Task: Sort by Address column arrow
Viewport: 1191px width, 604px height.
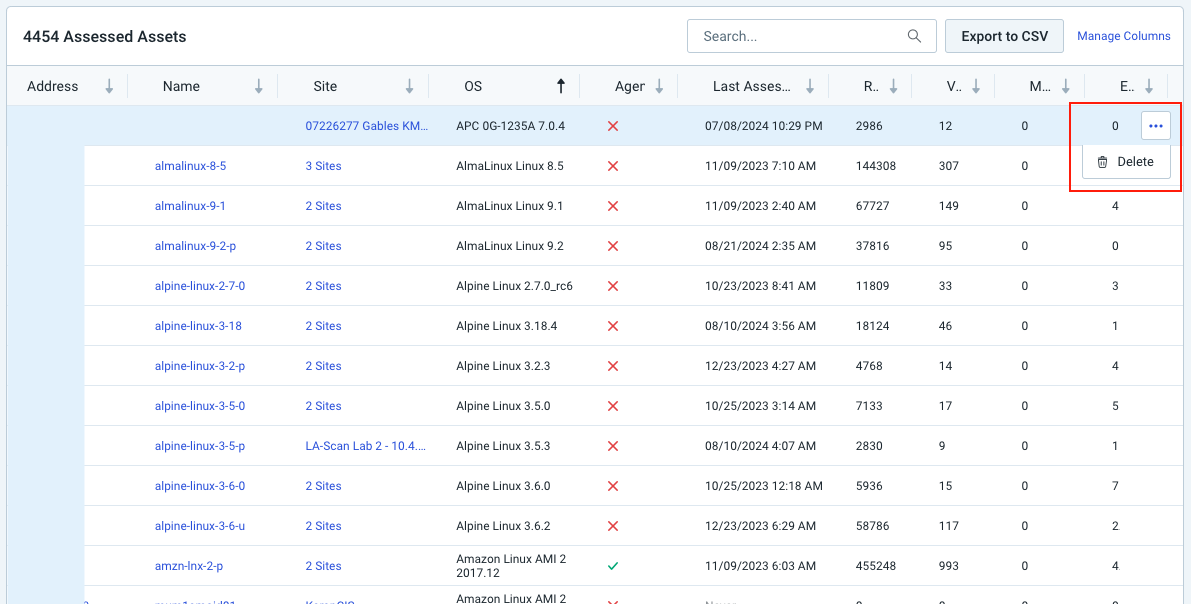Action: point(109,87)
